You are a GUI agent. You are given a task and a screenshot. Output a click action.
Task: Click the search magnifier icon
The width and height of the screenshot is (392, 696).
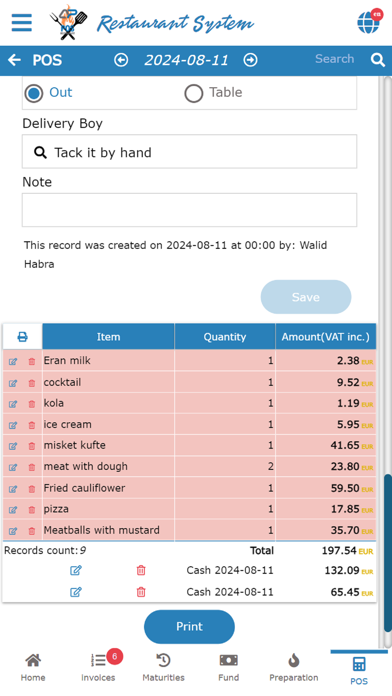[x=378, y=60]
